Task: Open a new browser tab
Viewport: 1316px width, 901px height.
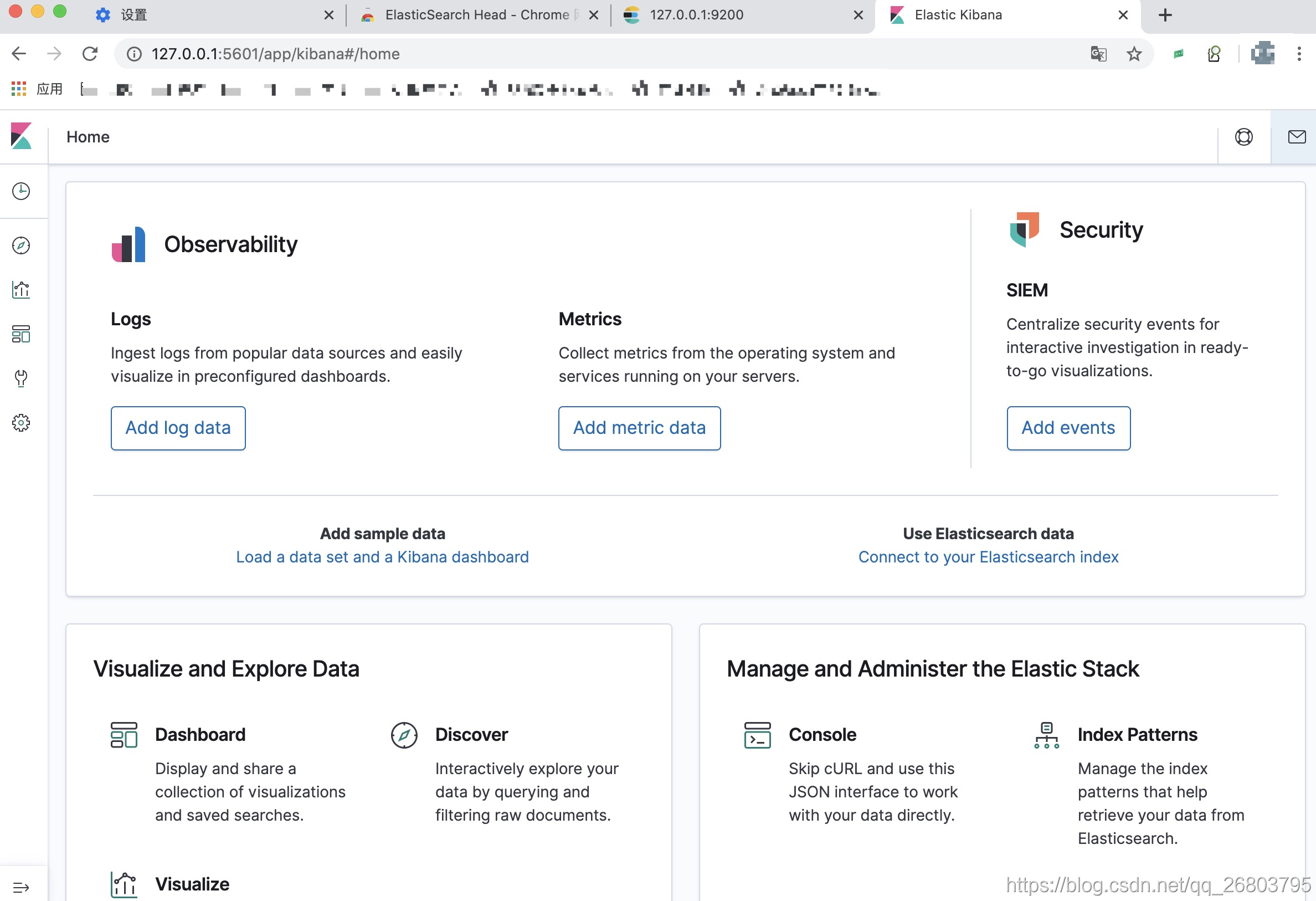Action: pos(1165,15)
